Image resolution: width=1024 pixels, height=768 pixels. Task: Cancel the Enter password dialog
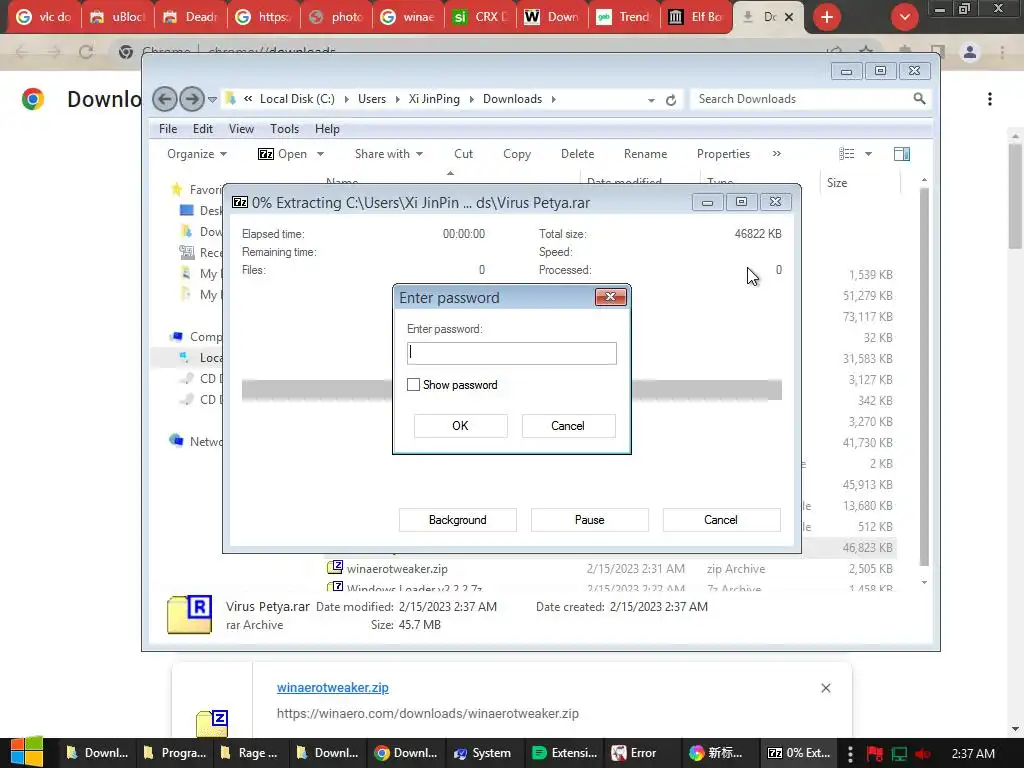(568, 426)
